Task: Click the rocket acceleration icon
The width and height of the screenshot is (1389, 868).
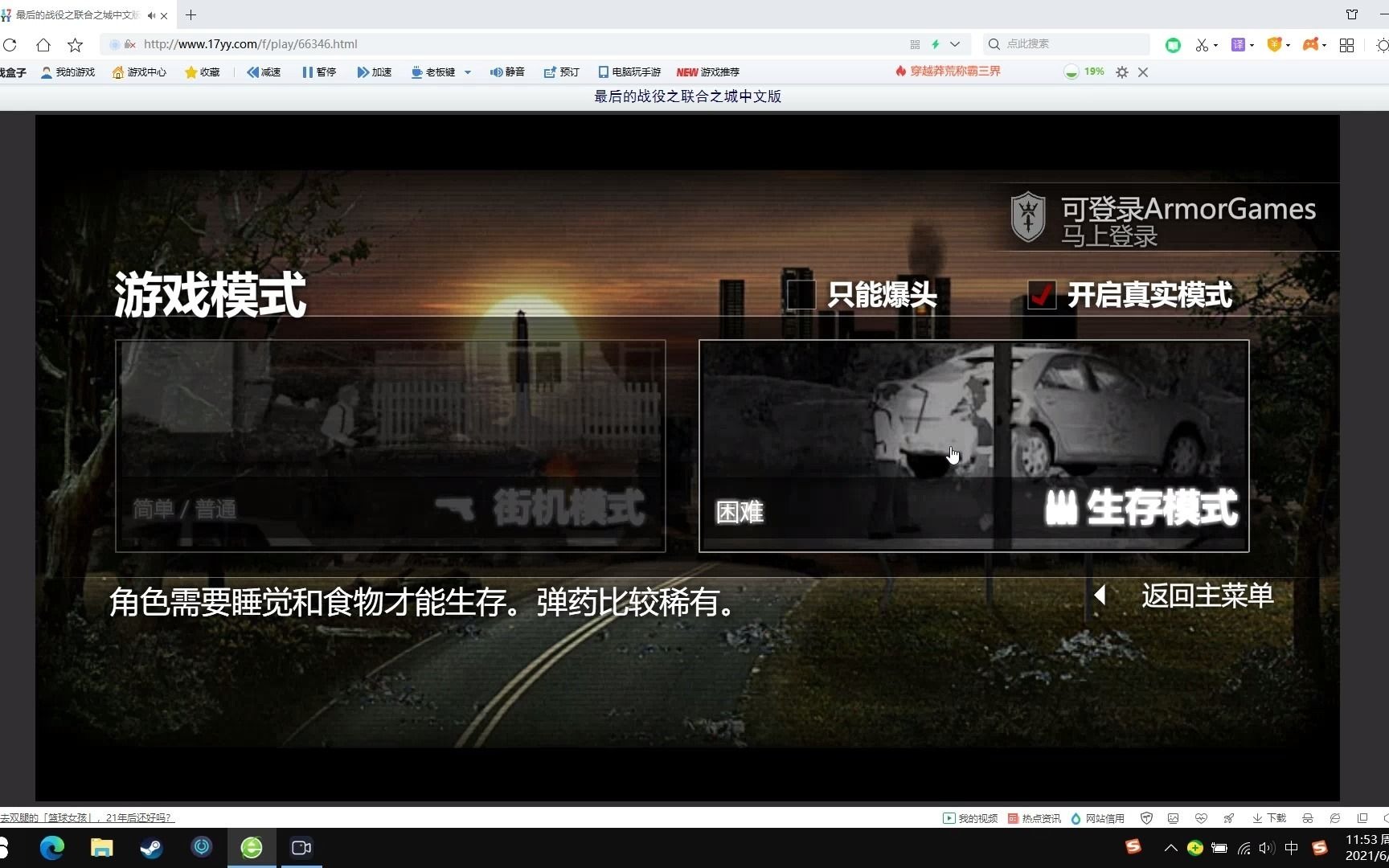Action: [1228, 818]
